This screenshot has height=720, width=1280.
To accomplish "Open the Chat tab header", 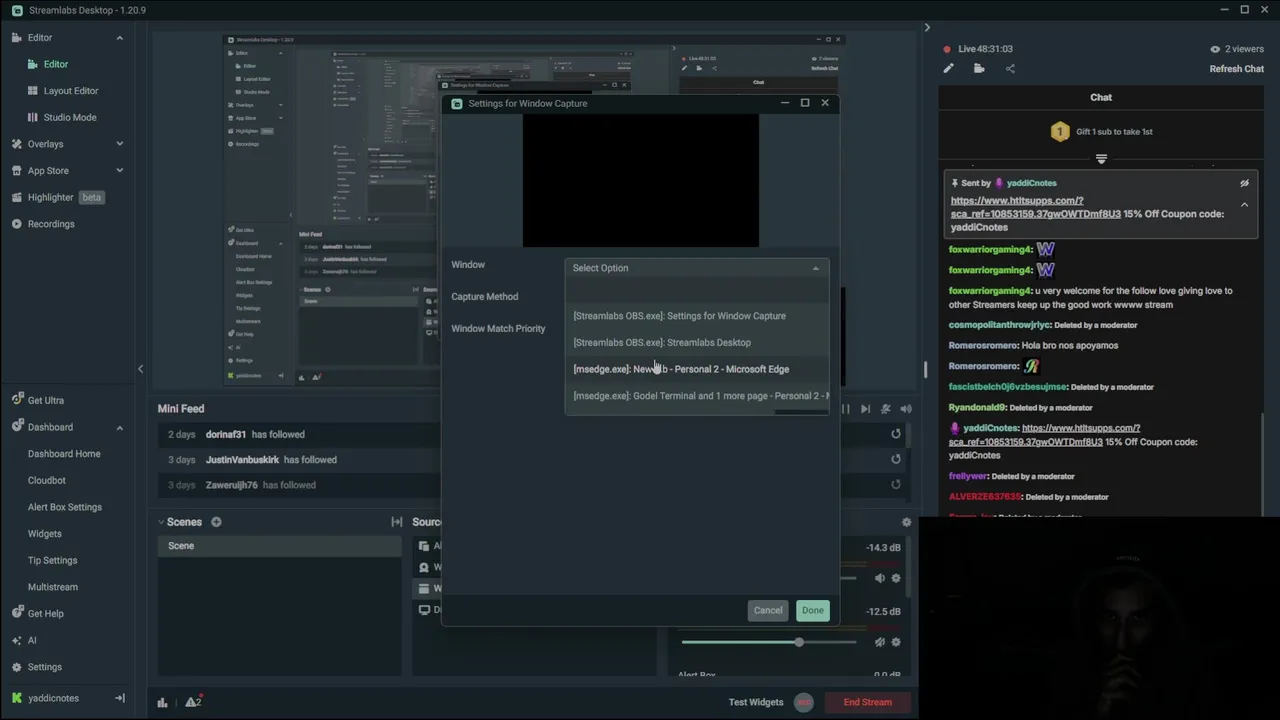I will (x=1101, y=97).
